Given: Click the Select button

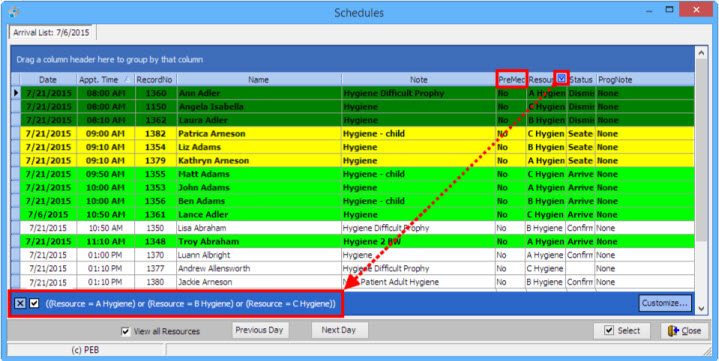Looking at the screenshot, I should [x=622, y=331].
